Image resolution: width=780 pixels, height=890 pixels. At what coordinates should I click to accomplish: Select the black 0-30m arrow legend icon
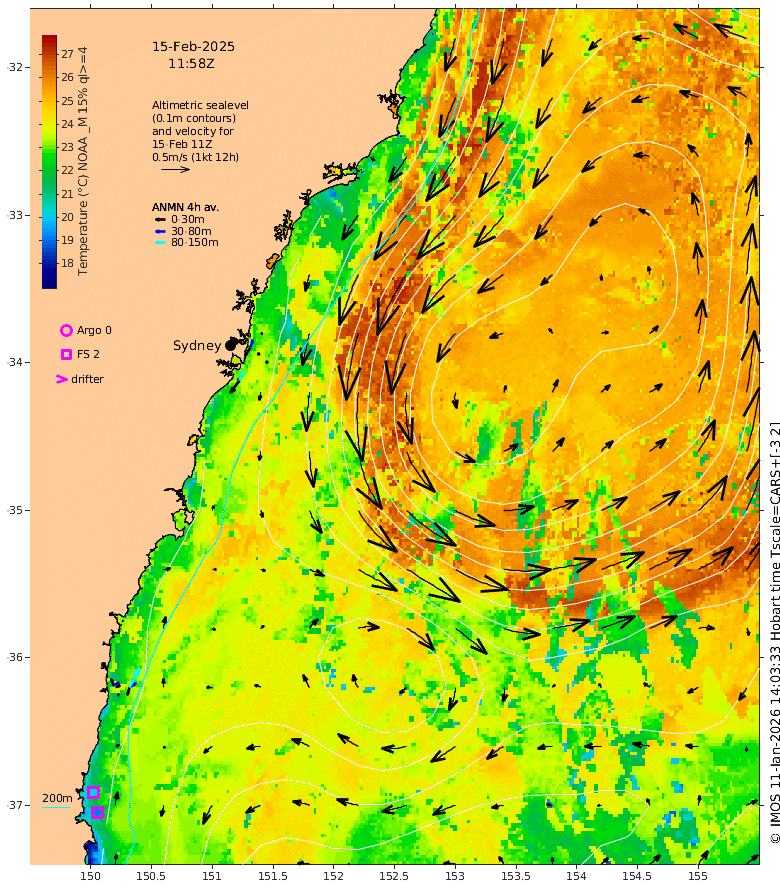161,220
